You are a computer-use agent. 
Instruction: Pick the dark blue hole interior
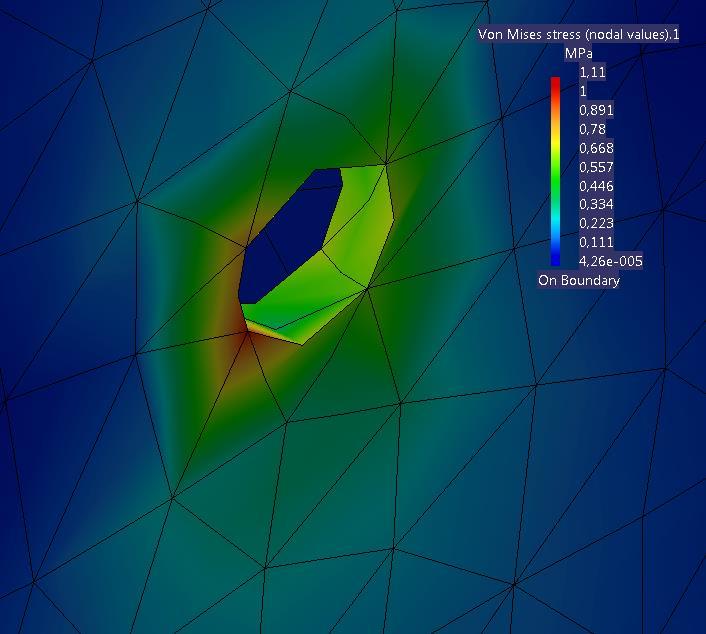(288, 236)
